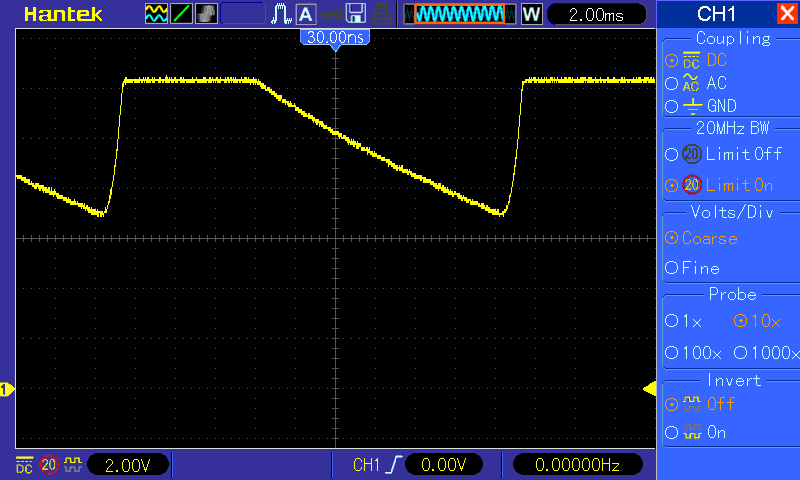Choose Fine Volts/Div adjustment

point(671,268)
